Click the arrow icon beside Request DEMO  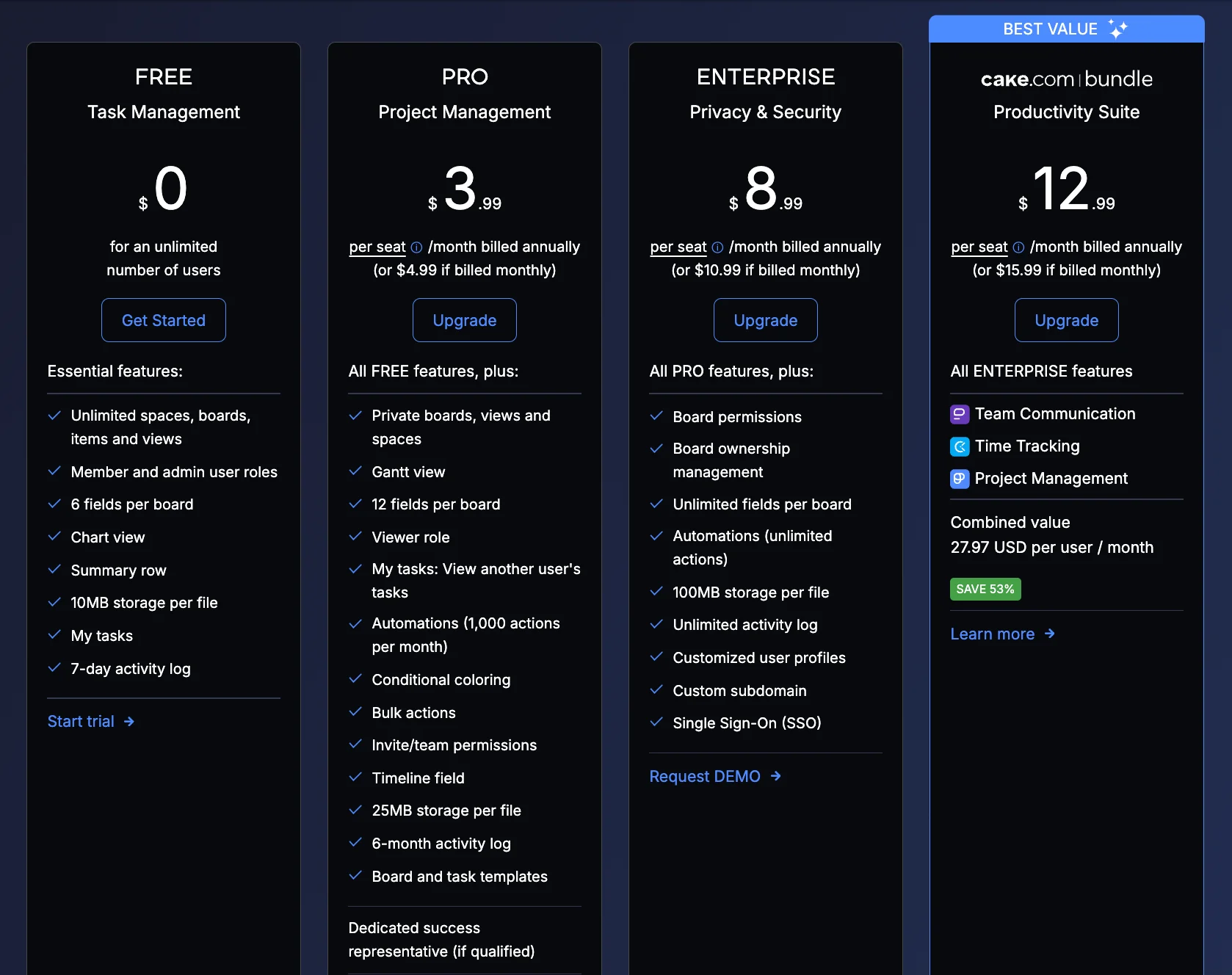pos(775,776)
